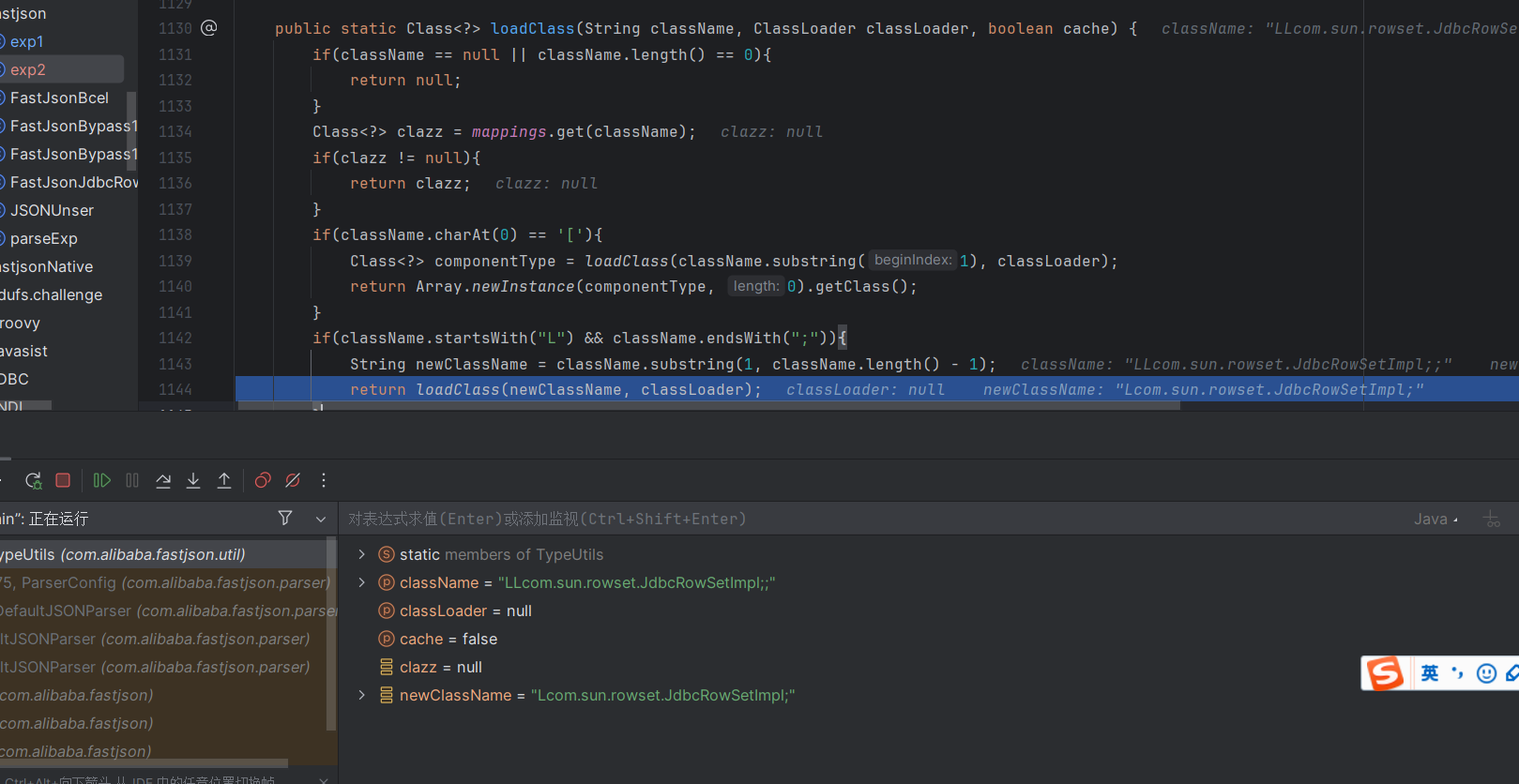Expand the newClassName variable node
The image size is (1519, 784).
[x=362, y=695]
